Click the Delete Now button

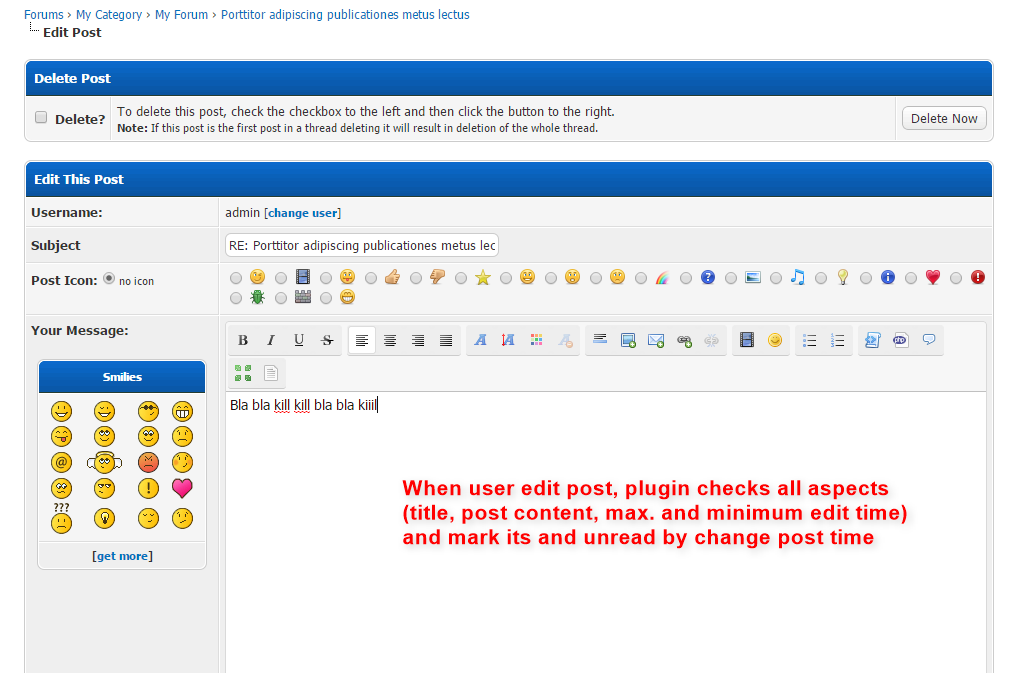943,118
